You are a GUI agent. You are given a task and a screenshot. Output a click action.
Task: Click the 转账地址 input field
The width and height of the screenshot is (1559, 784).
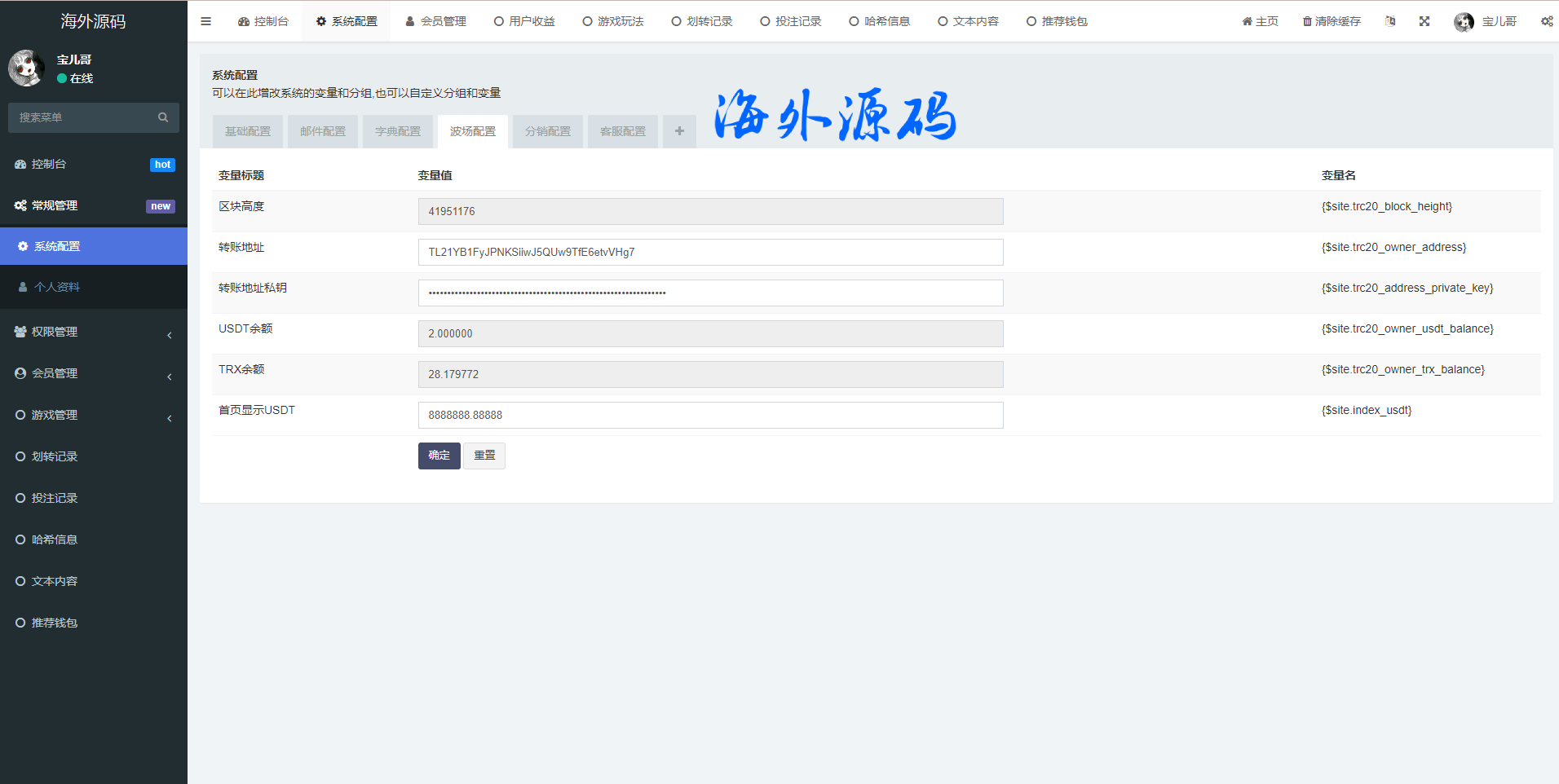(710, 252)
